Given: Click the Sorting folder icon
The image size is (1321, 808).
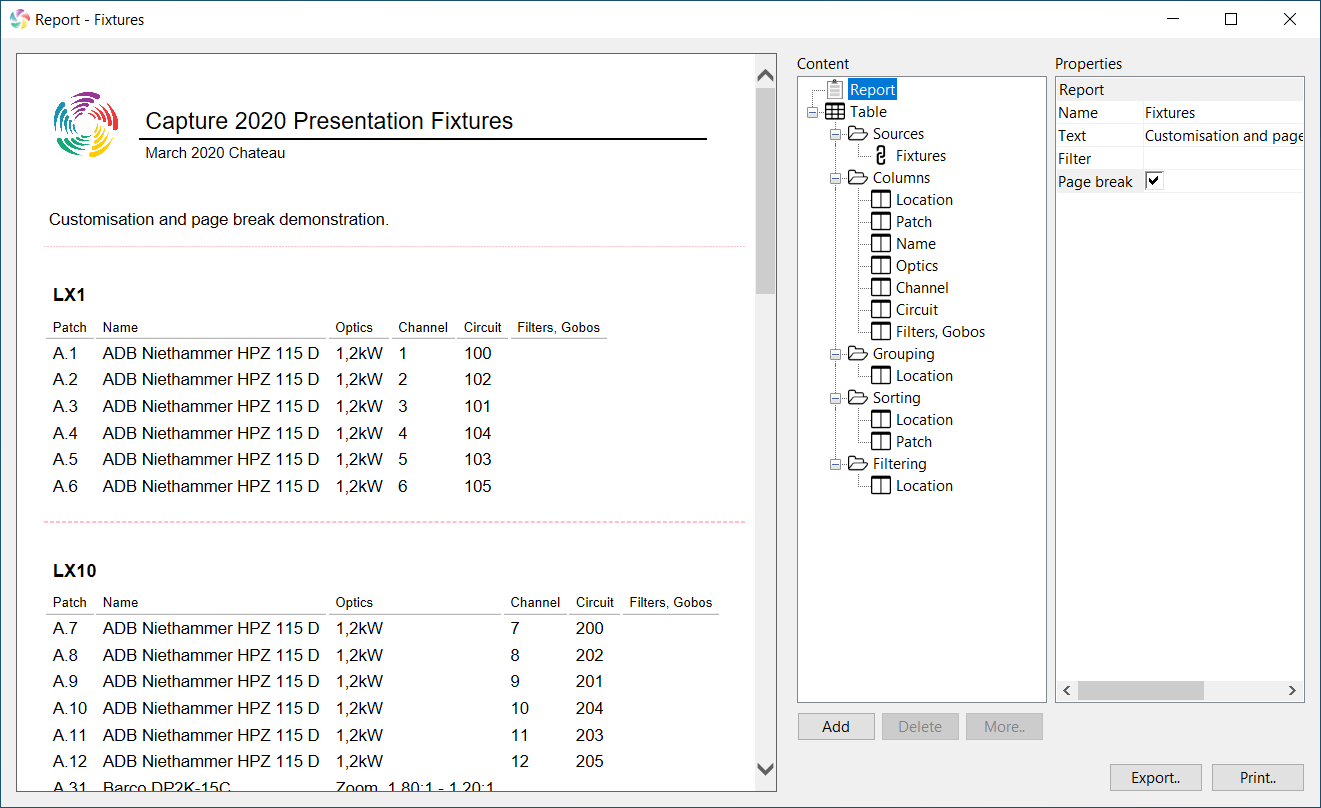Looking at the screenshot, I should click(858, 398).
